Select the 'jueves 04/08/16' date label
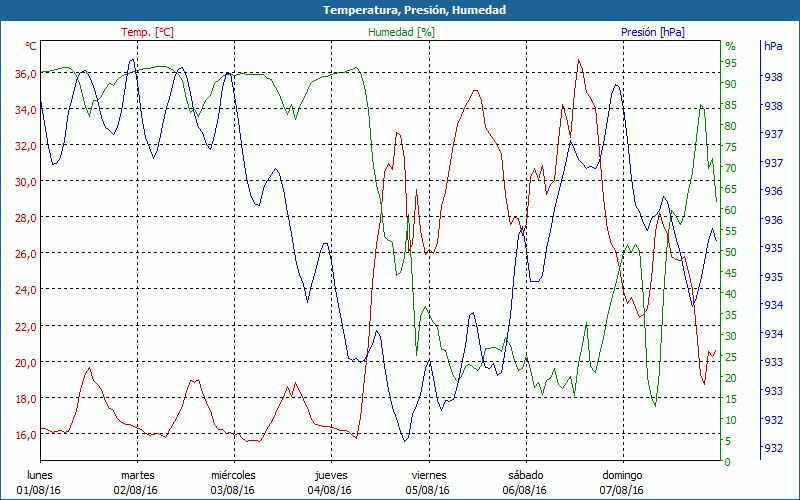 coord(331,482)
